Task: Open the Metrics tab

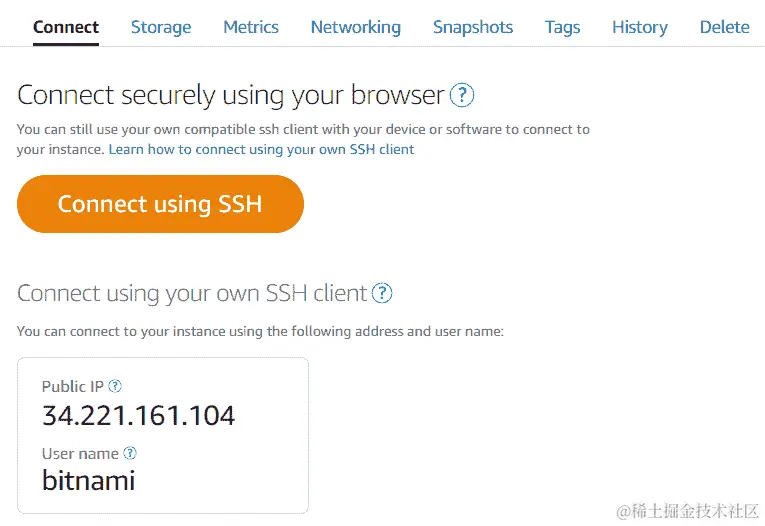Action: pyautogui.click(x=251, y=27)
